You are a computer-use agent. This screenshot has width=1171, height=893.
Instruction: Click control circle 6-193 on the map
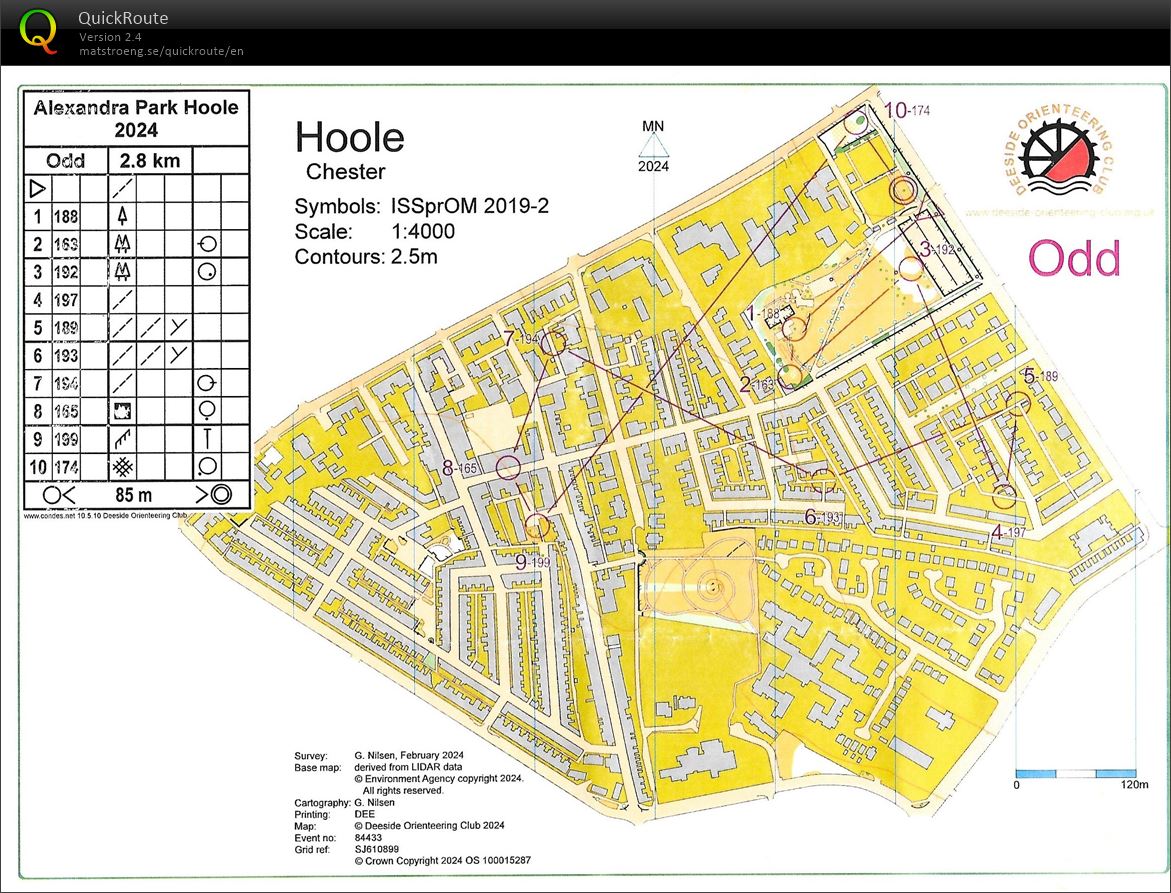point(823,482)
